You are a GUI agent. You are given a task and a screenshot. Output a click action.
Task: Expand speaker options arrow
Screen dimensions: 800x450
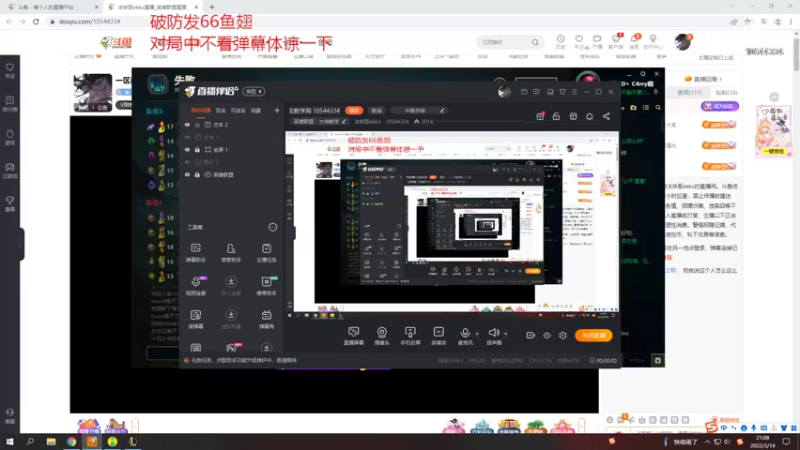click(x=506, y=334)
